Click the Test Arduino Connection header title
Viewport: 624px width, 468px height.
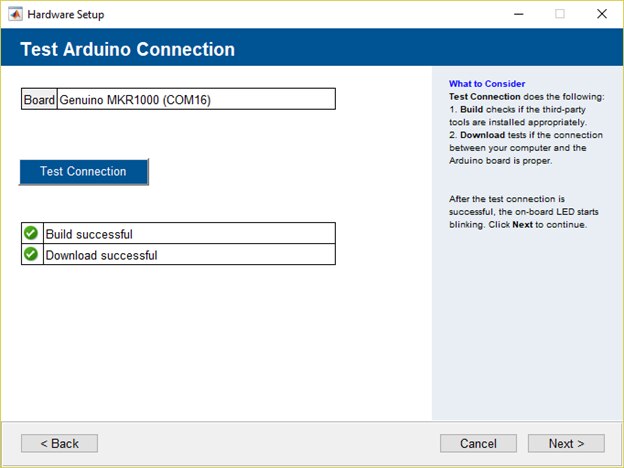(x=127, y=50)
